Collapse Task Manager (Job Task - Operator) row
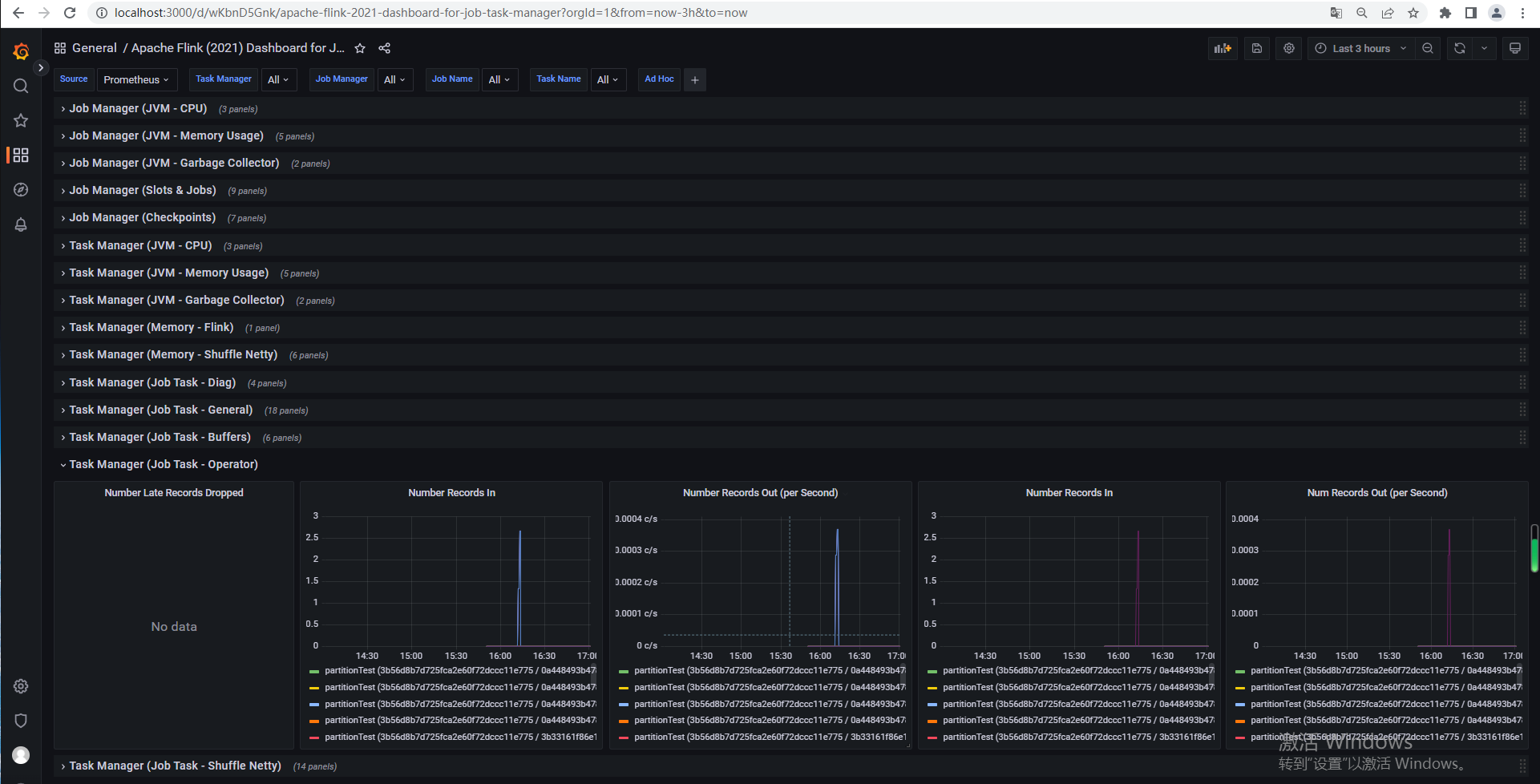This screenshot has width=1540, height=784. point(164,464)
